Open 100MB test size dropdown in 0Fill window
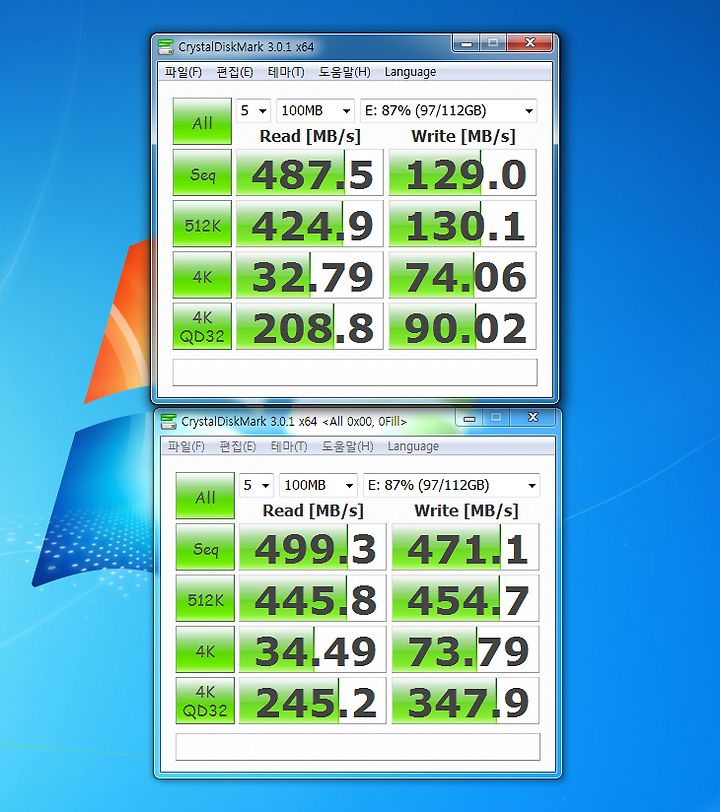 coord(319,485)
